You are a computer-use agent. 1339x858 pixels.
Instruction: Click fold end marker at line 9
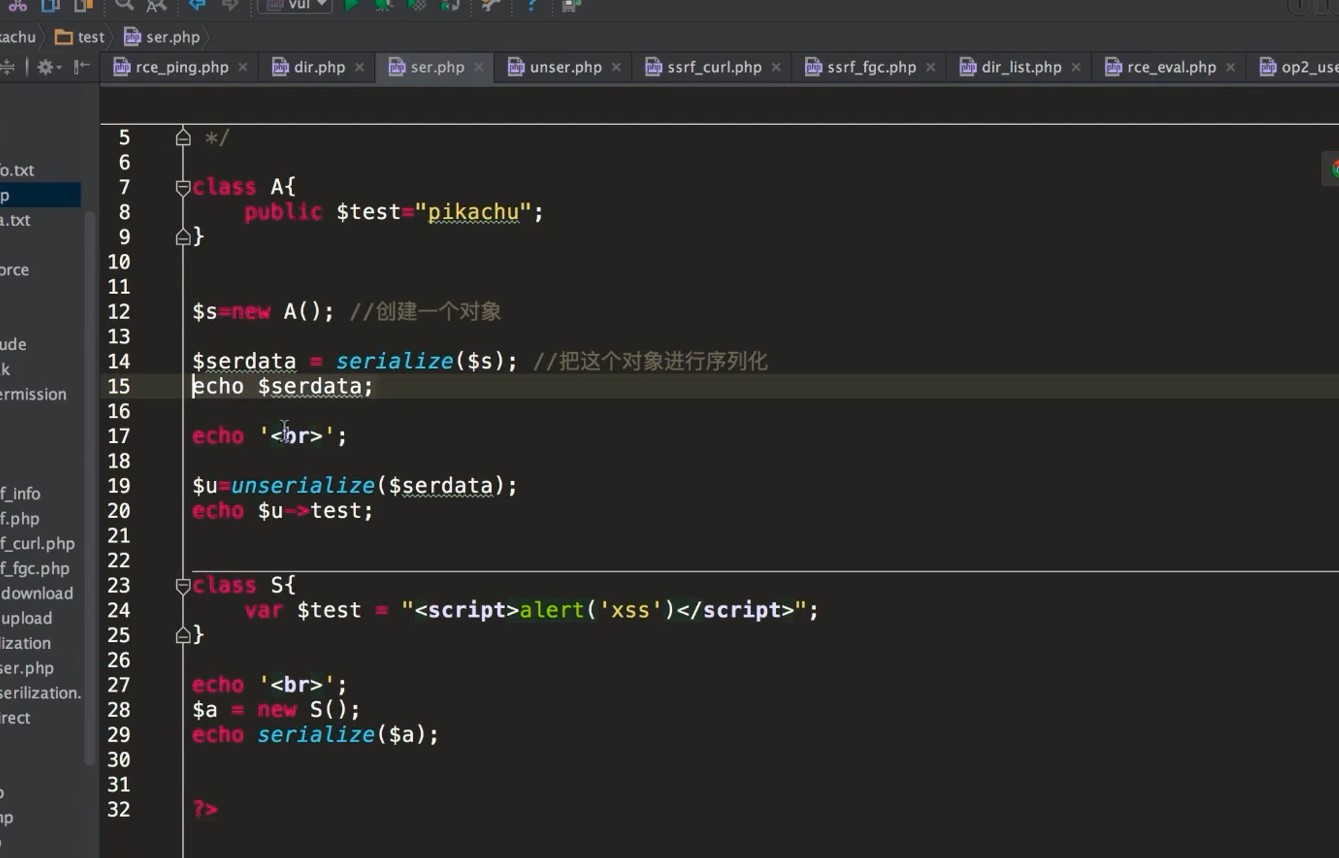[183, 237]
